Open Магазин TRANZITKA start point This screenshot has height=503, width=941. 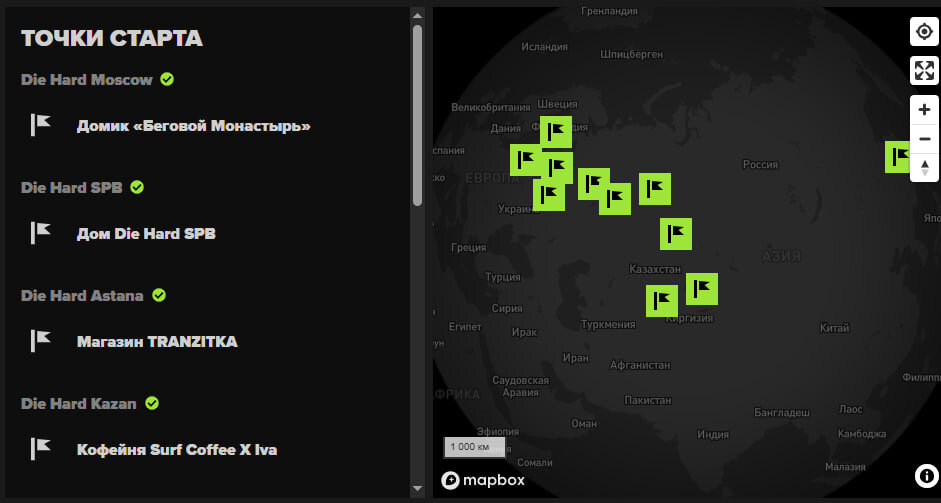click(x=157, y=342)
